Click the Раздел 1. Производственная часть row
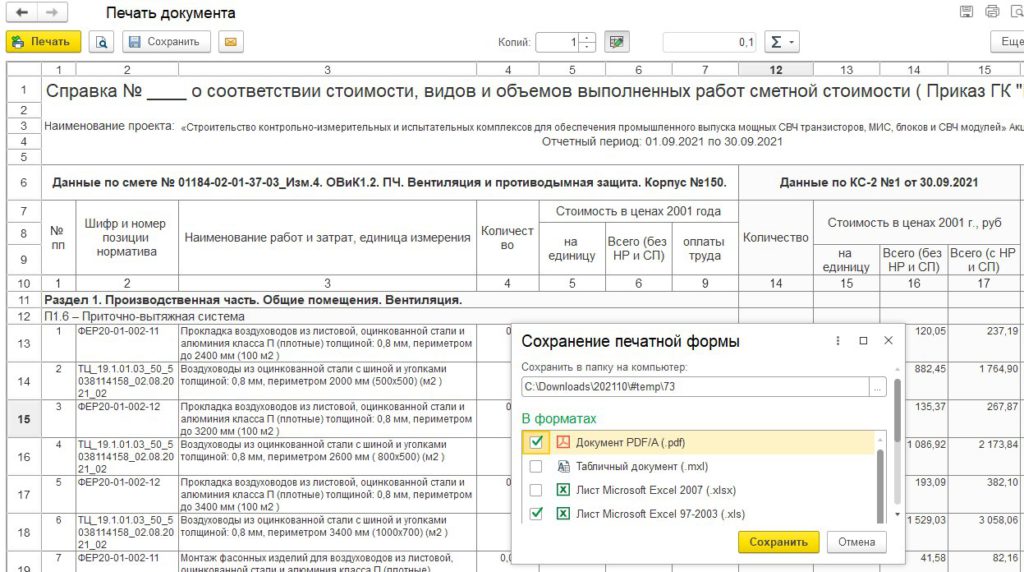 click(x=390, y=300)
